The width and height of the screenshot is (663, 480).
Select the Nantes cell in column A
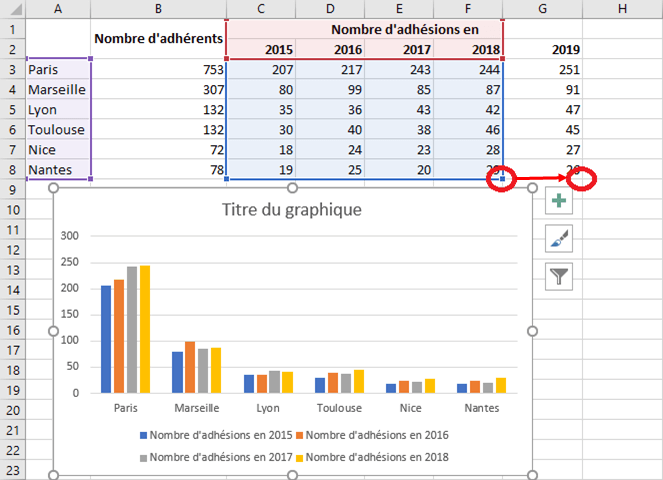[58, 170]
